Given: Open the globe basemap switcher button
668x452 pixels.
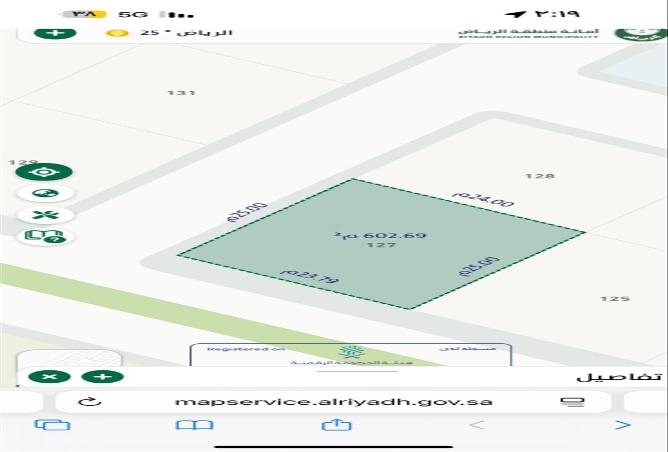Looking at the screenshot, I should pyautogui.click(x=45, y=193).
